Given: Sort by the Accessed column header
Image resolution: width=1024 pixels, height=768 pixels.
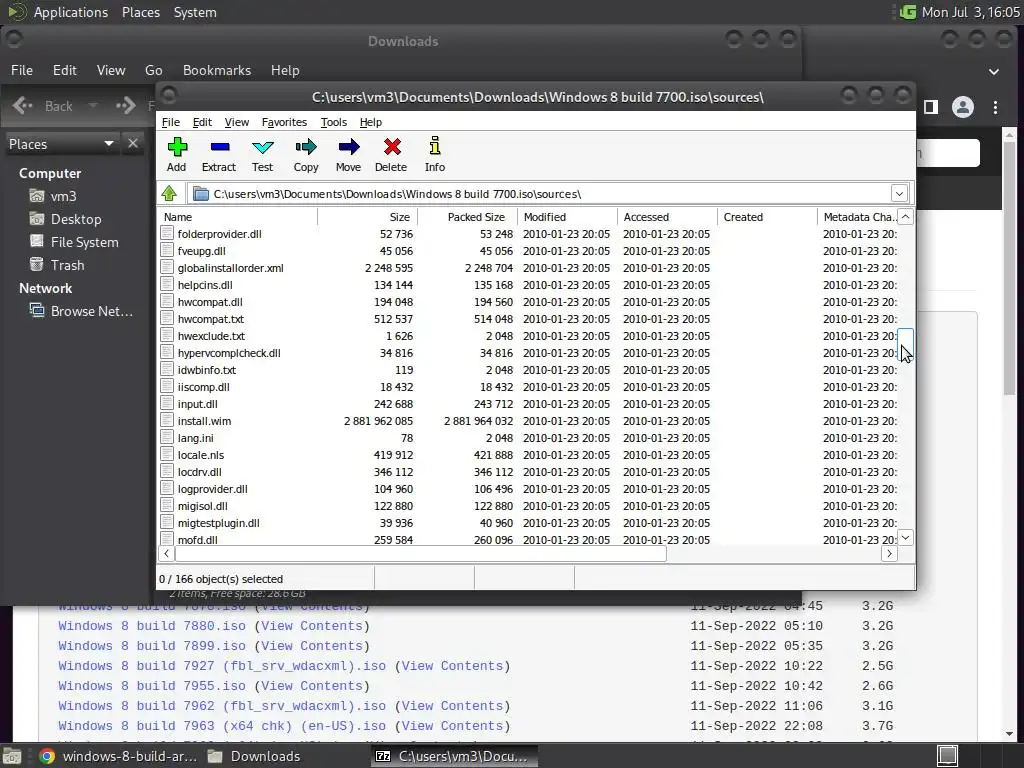Looking at the screenshot, I should click(x=667, y=217).
